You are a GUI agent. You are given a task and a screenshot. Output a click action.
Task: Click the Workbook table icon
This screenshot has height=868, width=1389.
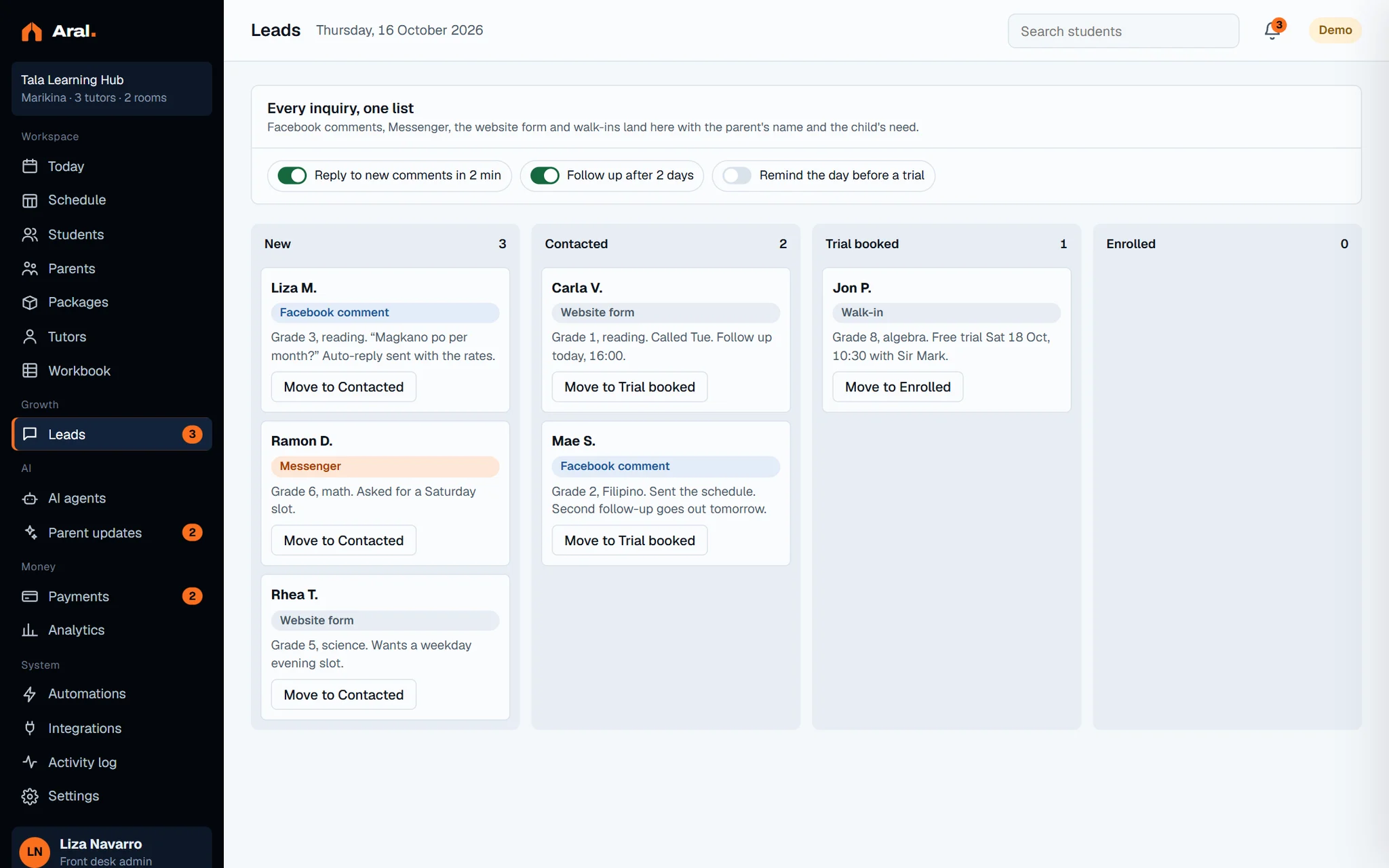tap(30, 370)
